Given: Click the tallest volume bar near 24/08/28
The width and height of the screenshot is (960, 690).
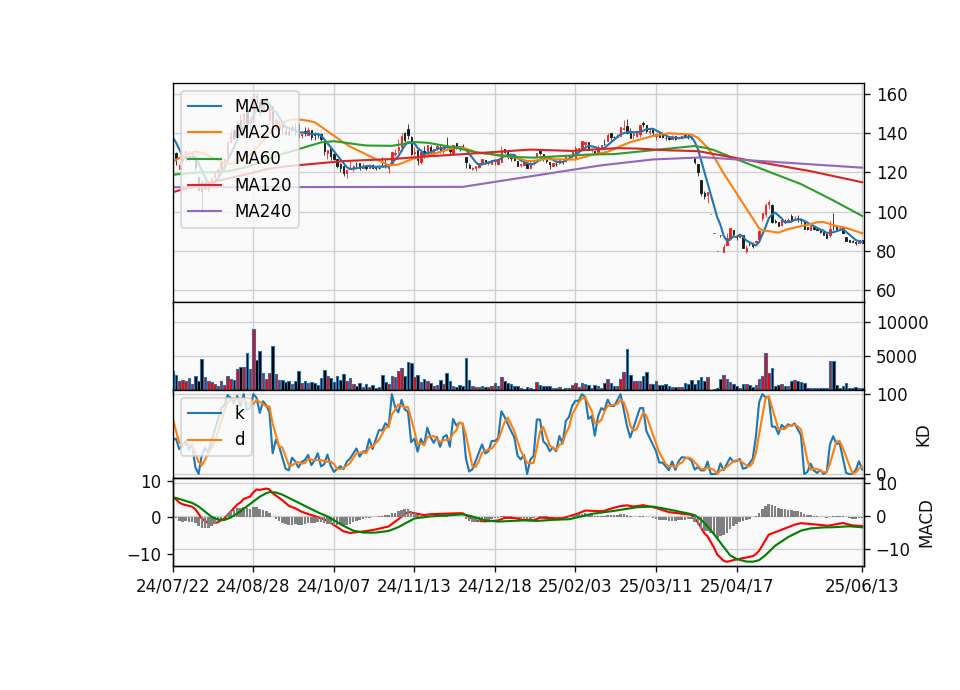Looking at the screenshot, I should pyautogui.click(x=254, y=359).
